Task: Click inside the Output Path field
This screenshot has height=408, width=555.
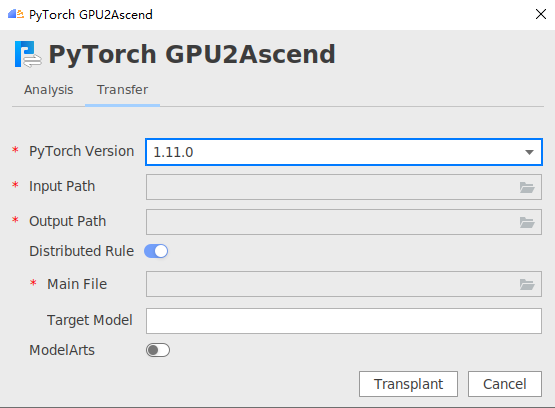Action: point(344,222)
